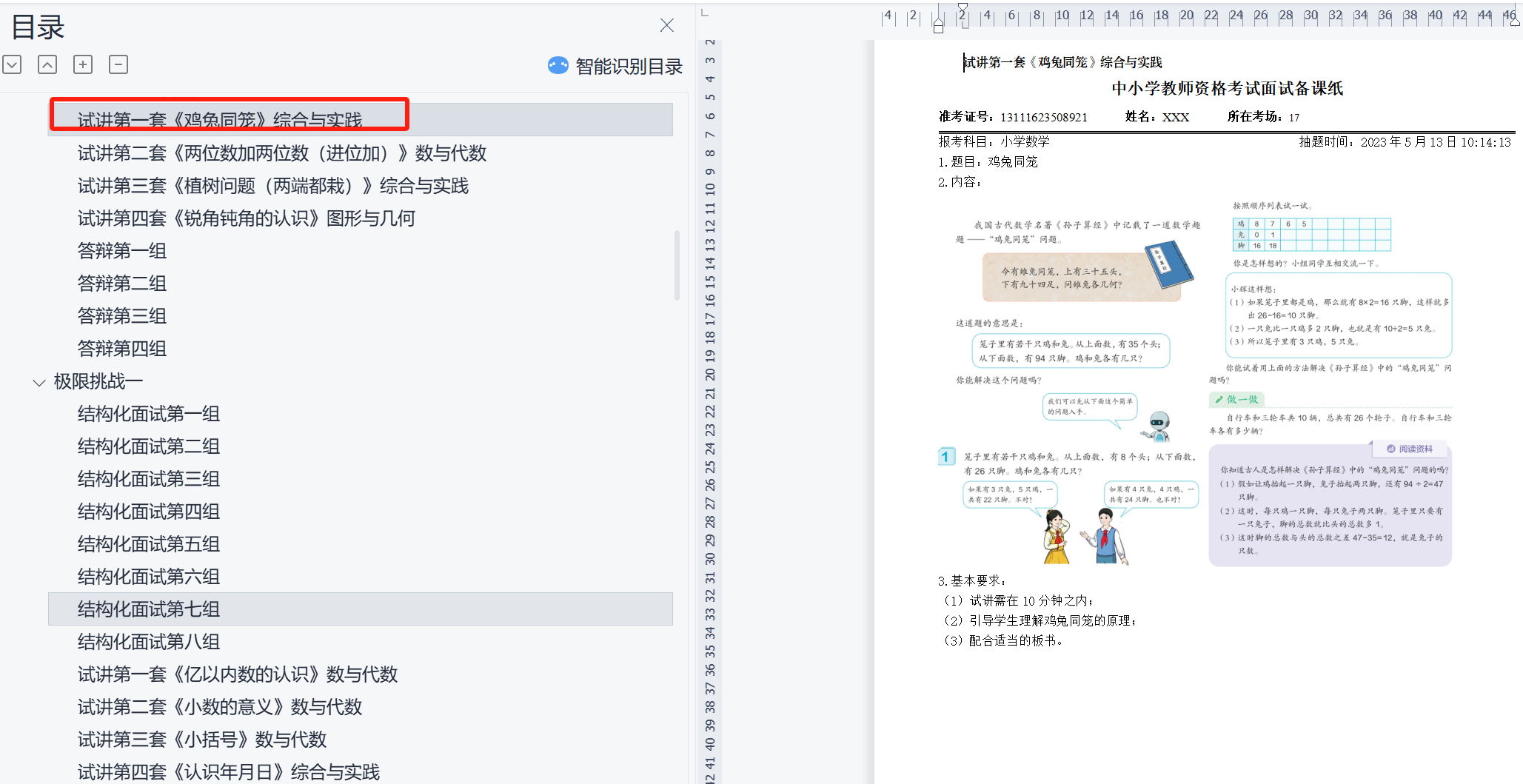Jump to 试讲第二套《两位数加两位数(进位加)》heading
The height and width of the screenshot is (784, 1523).
[281, 153]
